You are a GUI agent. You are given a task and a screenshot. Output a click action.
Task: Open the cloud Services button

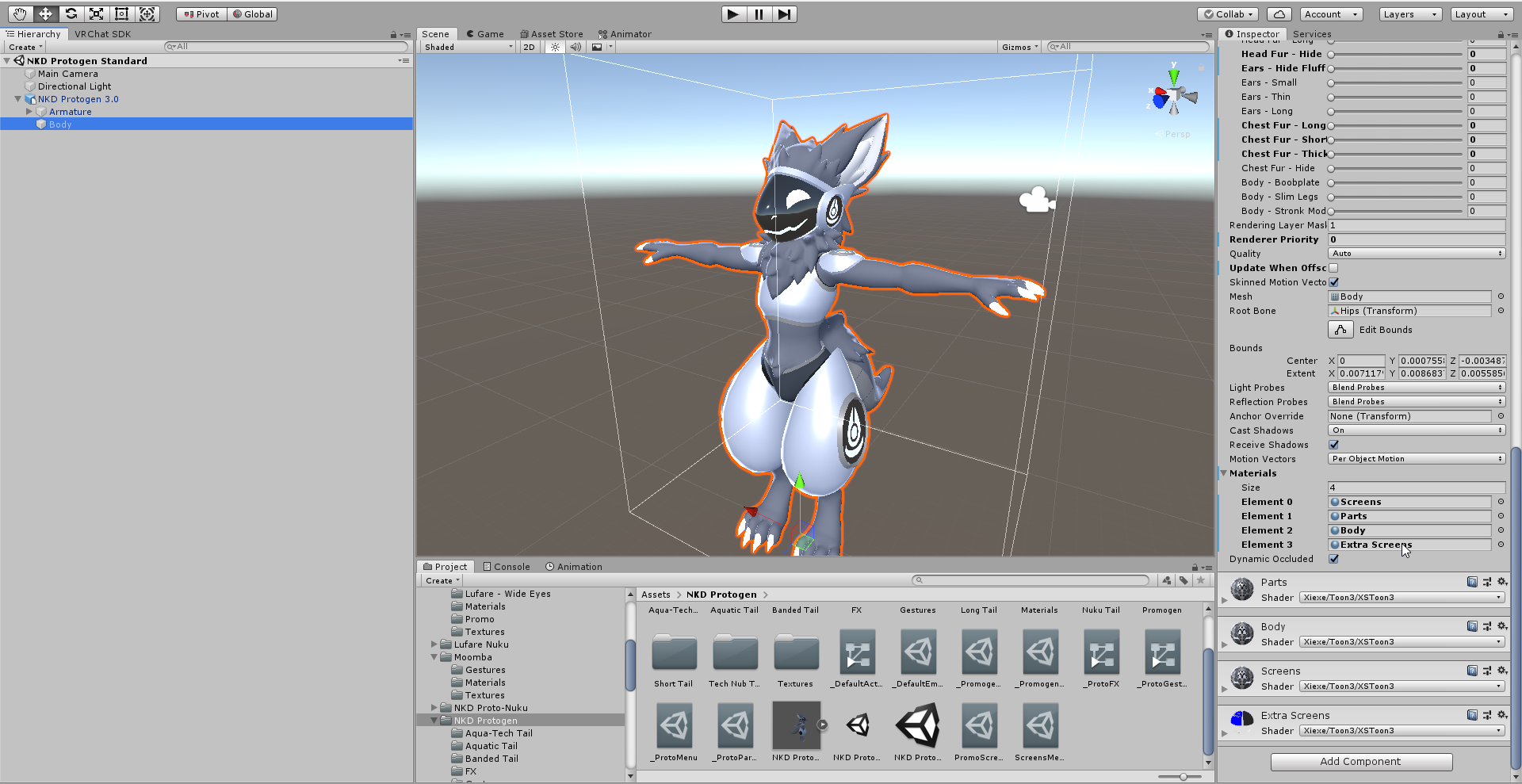[x=1279, y=13]
